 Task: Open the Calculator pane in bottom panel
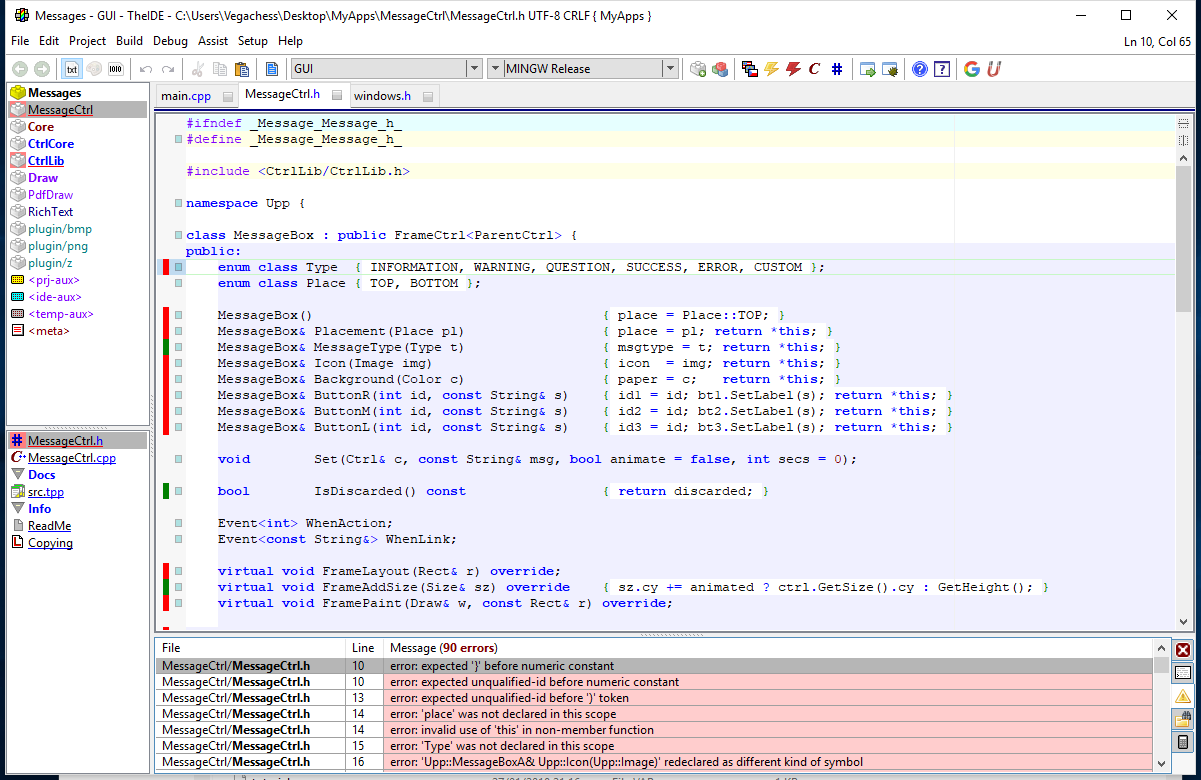1183,742
